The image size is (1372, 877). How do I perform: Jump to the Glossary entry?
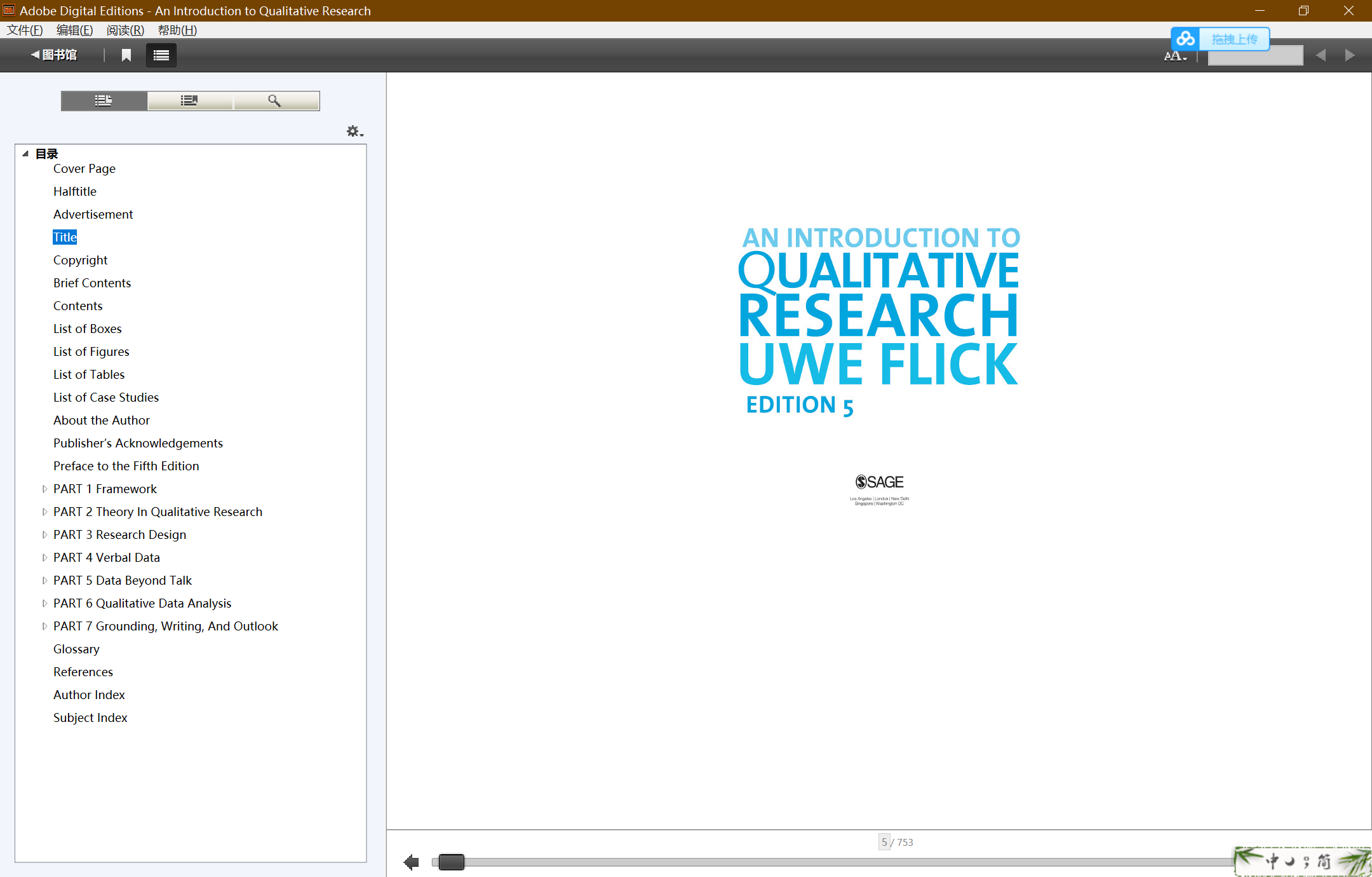pyautogui.click(x=77, y=649)
